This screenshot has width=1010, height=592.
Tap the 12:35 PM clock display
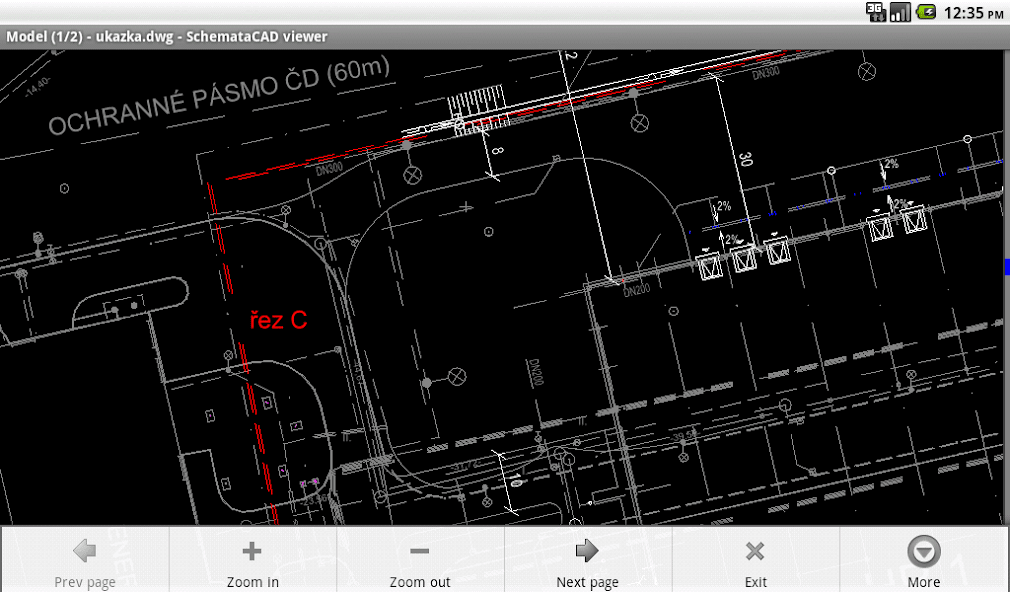975,14
